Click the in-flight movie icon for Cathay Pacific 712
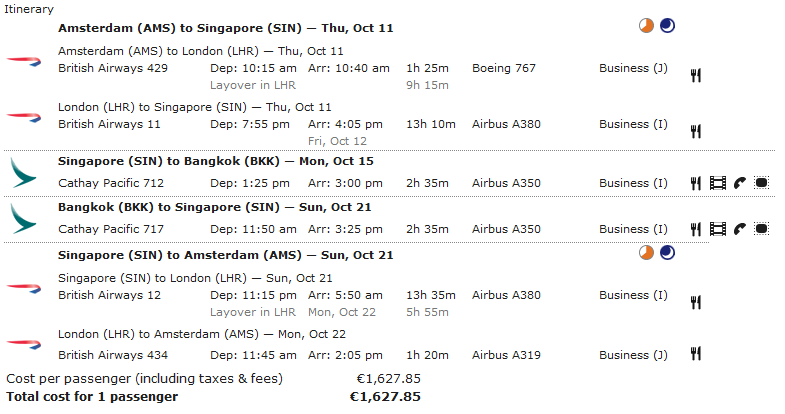 tap(718, 183)
